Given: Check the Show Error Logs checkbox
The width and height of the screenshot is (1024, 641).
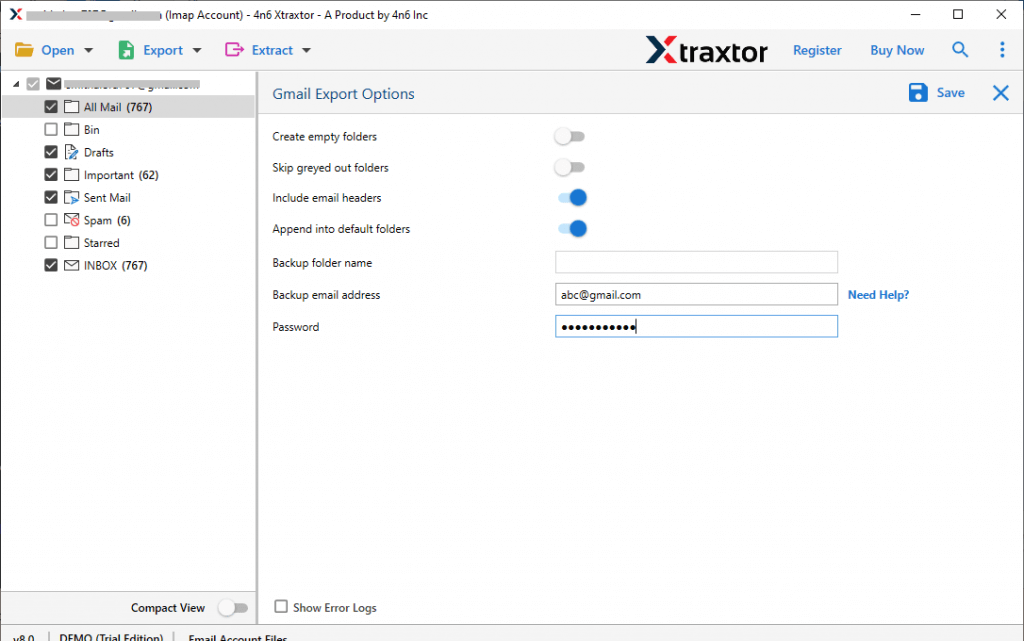Looking at the screenshot, I should [x=281, y=607].
